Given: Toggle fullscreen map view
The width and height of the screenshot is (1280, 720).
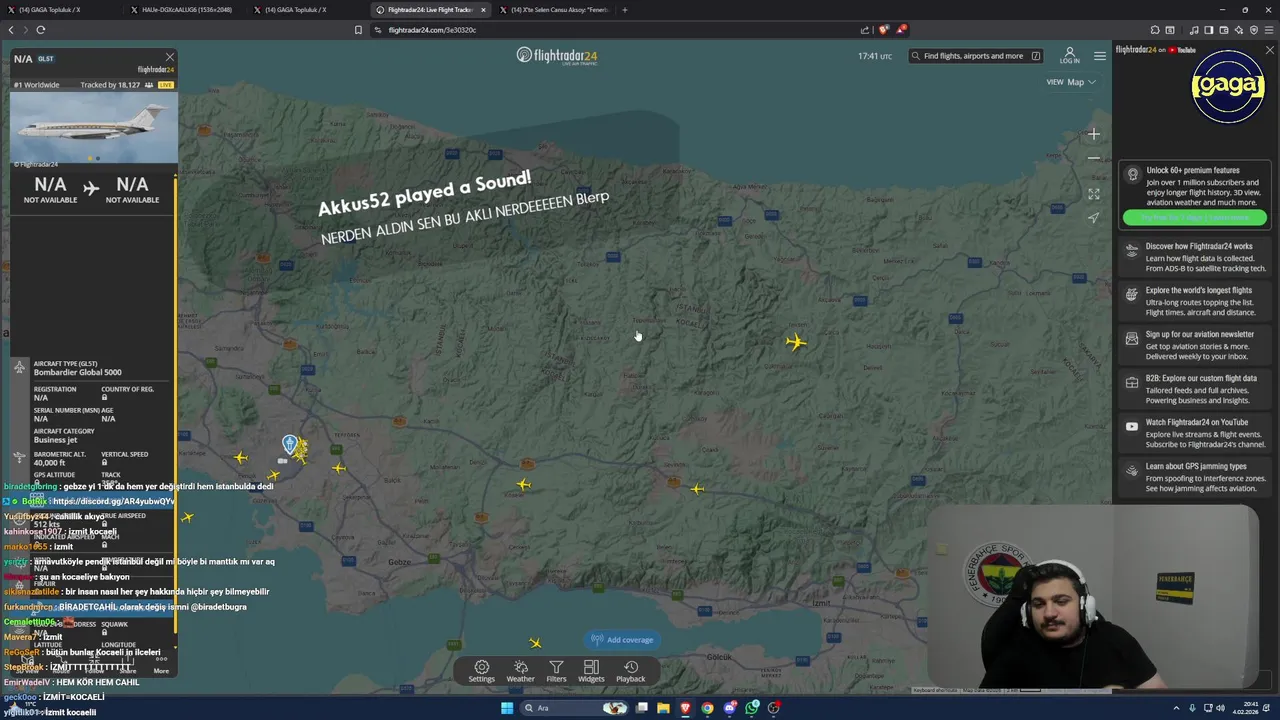Looking at the screenshot, I should coord(1094,194).
